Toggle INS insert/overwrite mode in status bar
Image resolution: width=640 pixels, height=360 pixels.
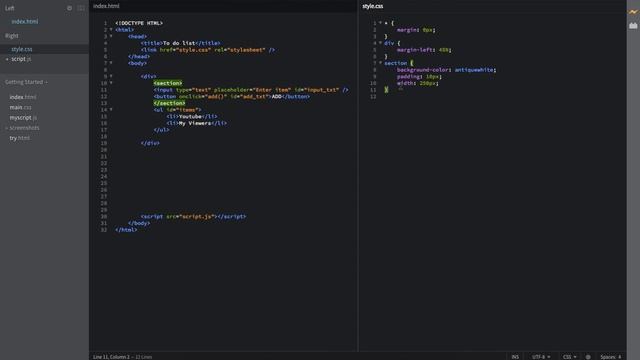point(515,357)
